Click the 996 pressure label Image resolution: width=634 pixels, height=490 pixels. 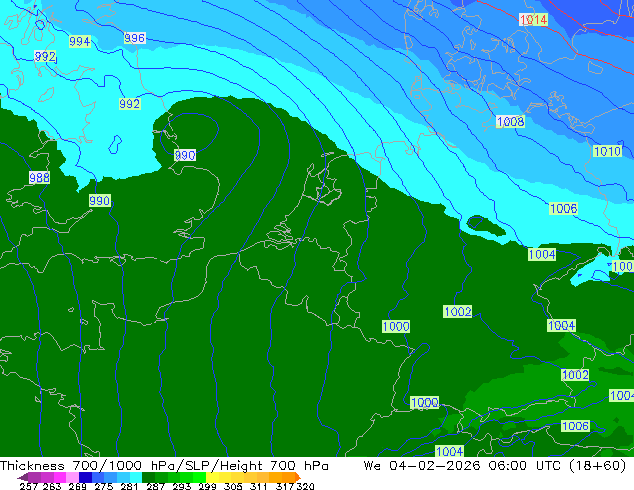point(134,38)
